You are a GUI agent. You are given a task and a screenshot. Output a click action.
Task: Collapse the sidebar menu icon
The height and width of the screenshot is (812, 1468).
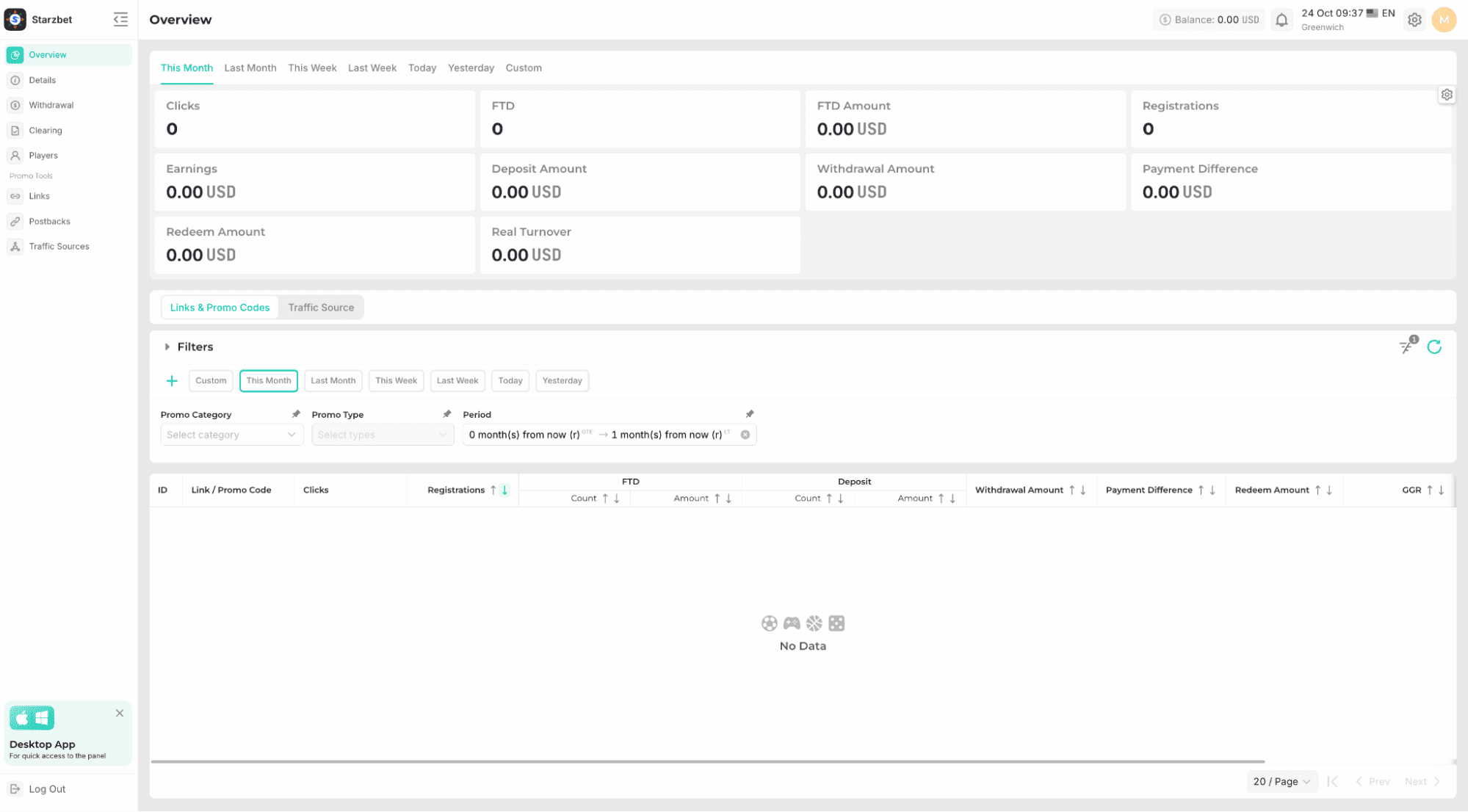120,20
